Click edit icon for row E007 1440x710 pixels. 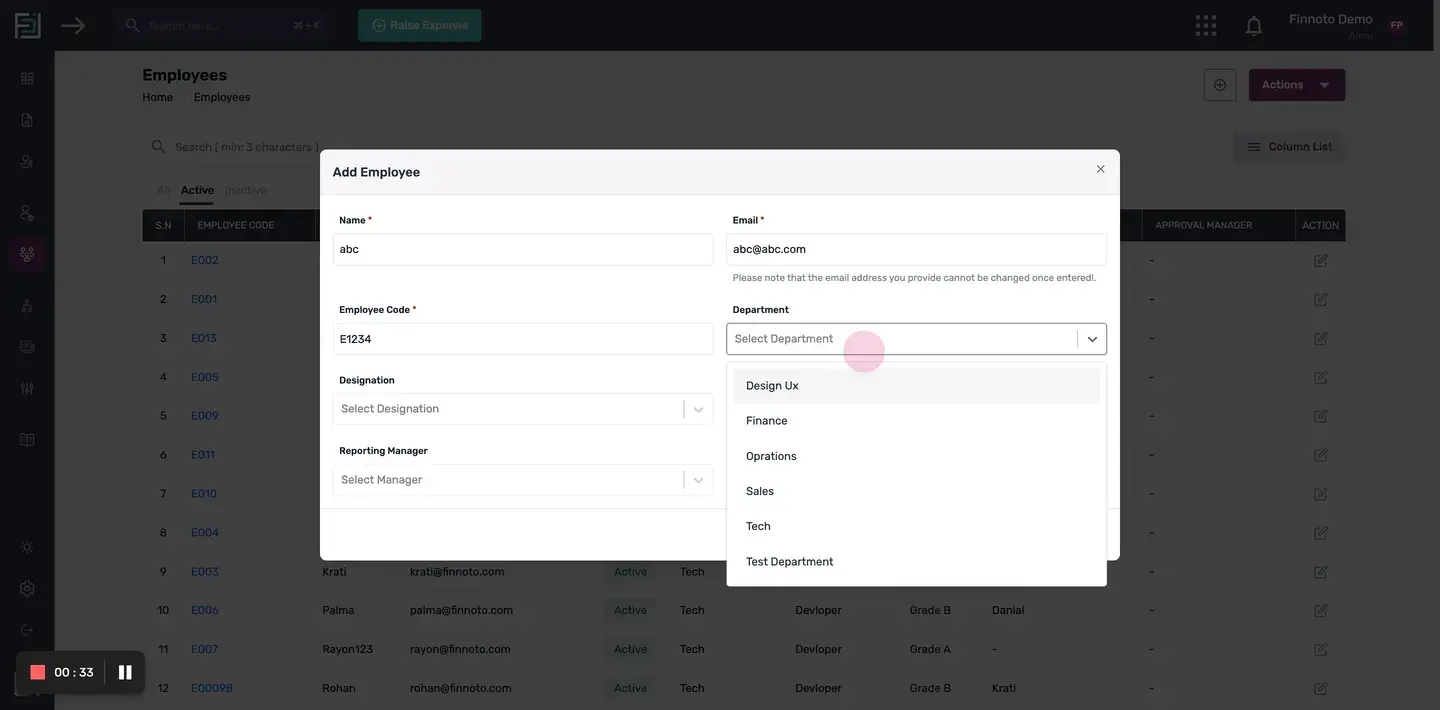point(1320,649)
